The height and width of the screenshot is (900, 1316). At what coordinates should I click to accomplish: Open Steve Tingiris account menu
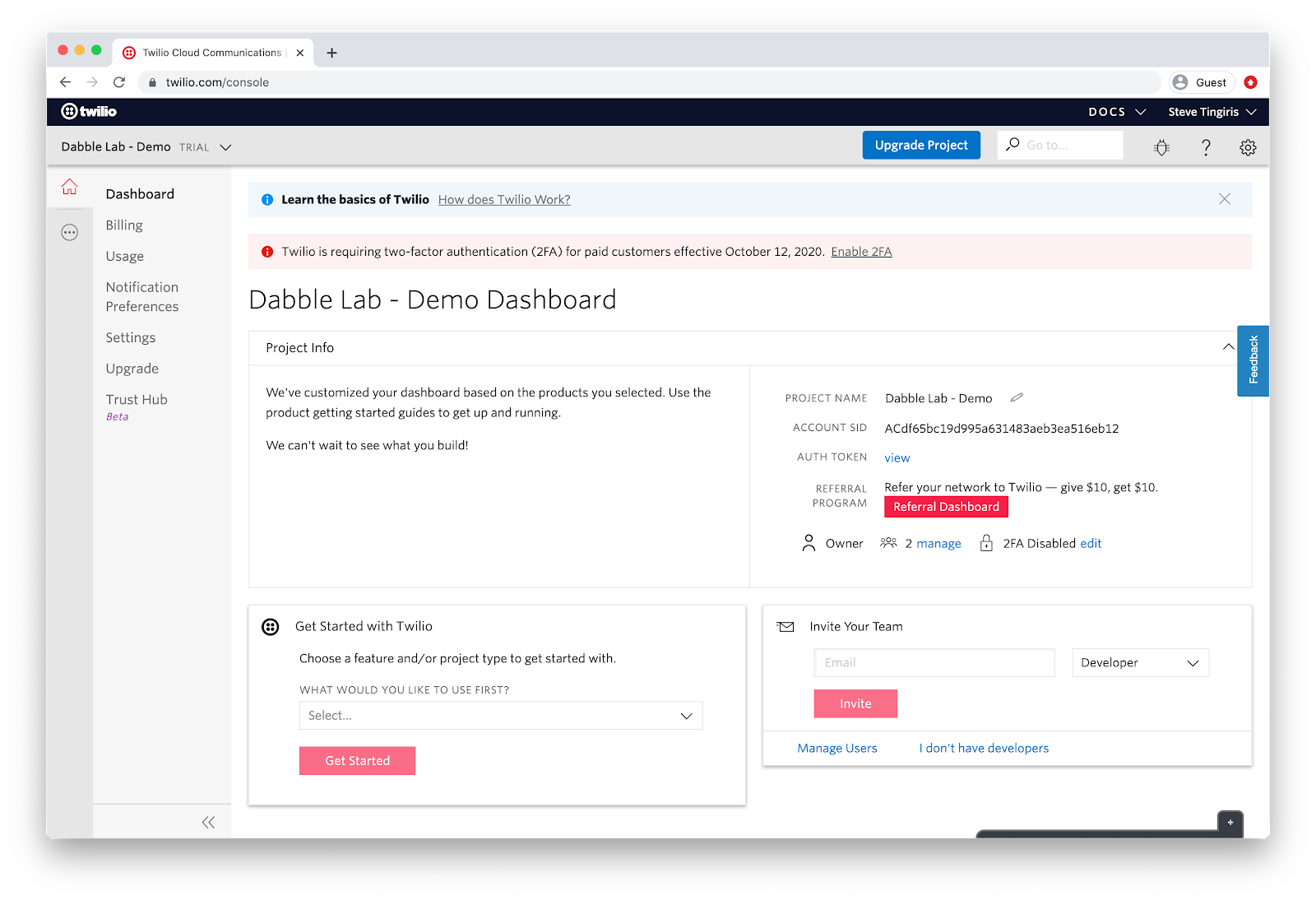pyautogui.click(x=1212, y=112)
